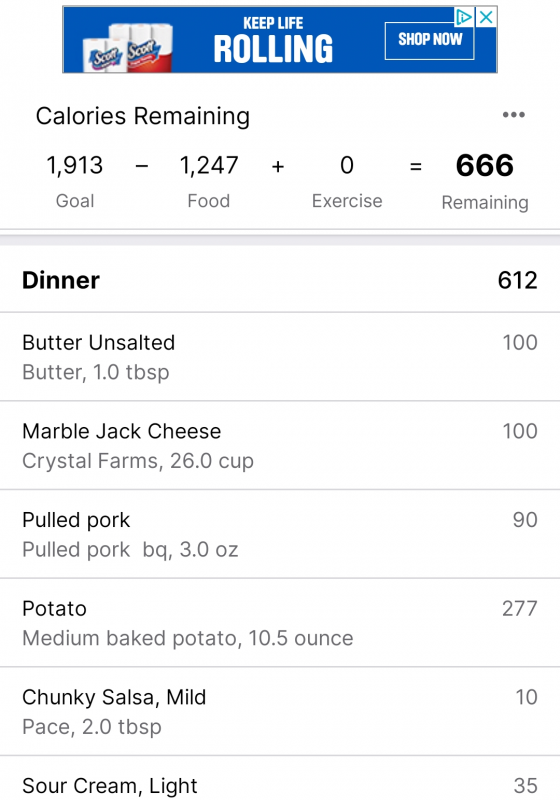This screenshot has height=800, width=560.
Task: Tap the 666 Remaining calories figure
Action: coord(485,165)
